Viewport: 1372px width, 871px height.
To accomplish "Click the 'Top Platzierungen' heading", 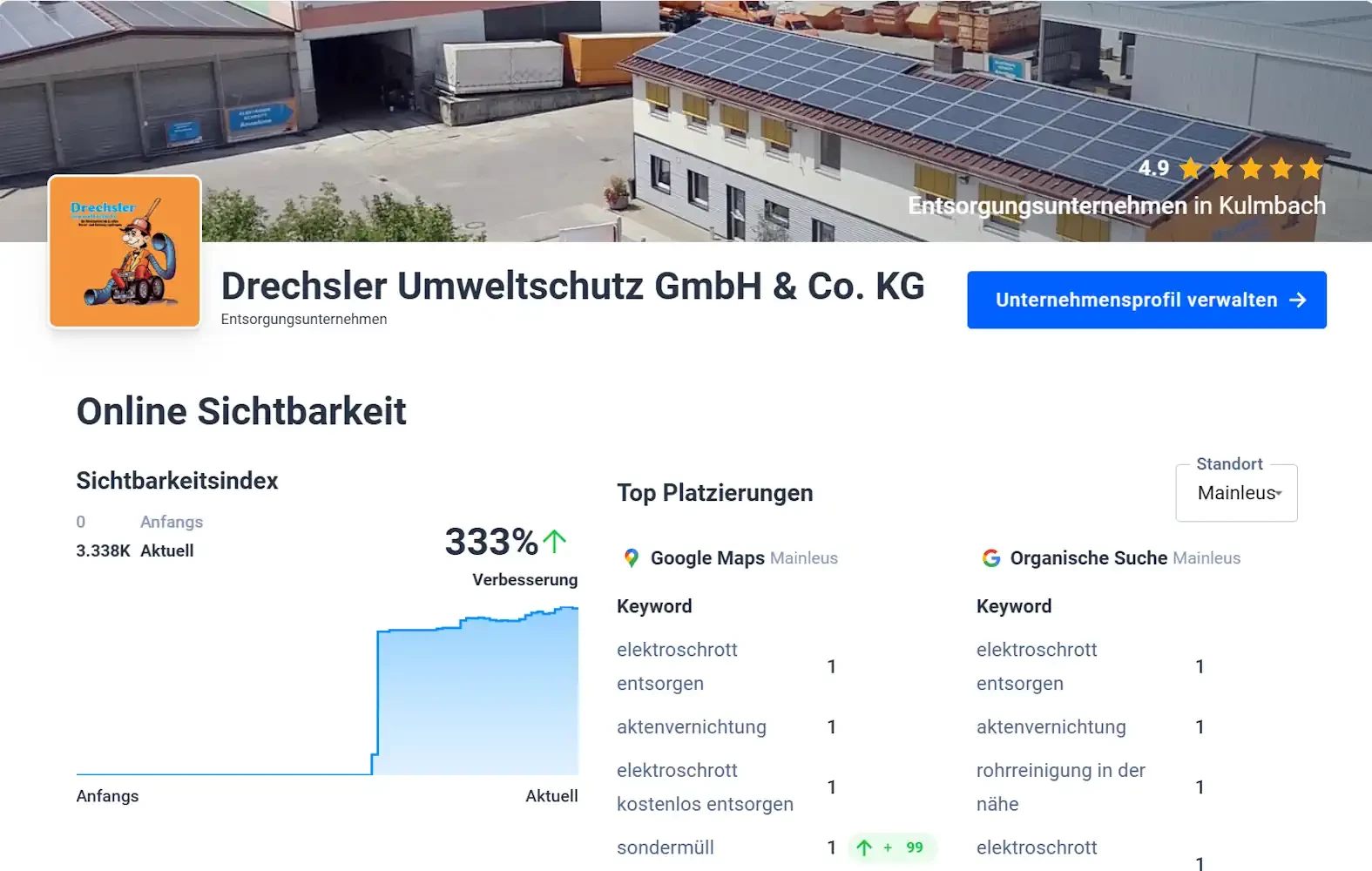I will [x=715, y=493].
